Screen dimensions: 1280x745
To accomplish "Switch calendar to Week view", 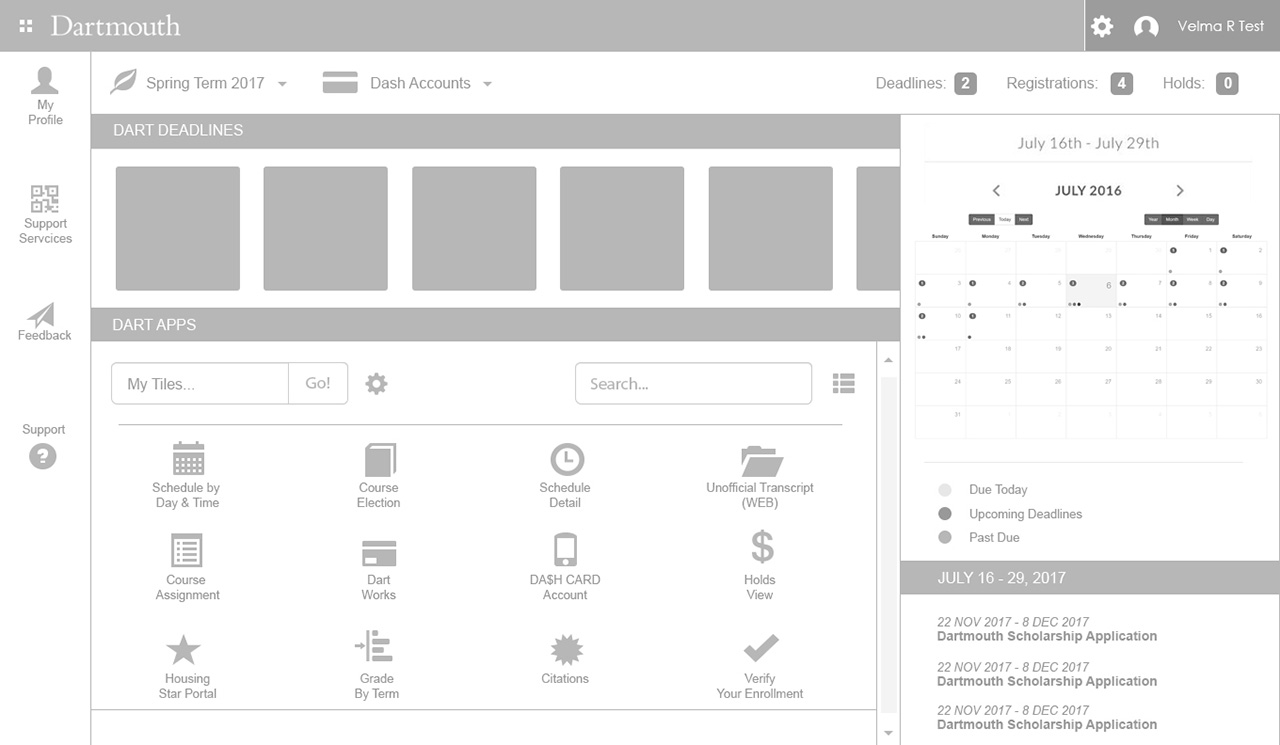I will point(1192,219).
